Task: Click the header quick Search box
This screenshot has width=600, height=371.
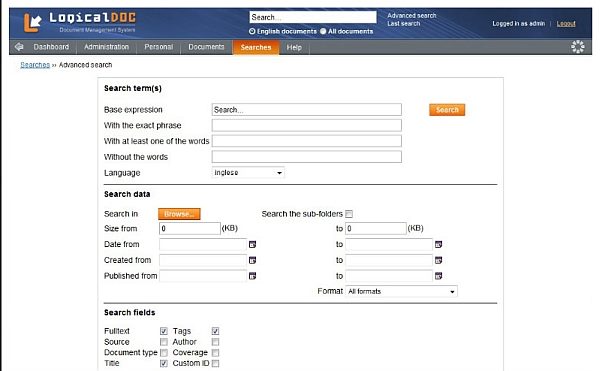Action: click(313, 17)
